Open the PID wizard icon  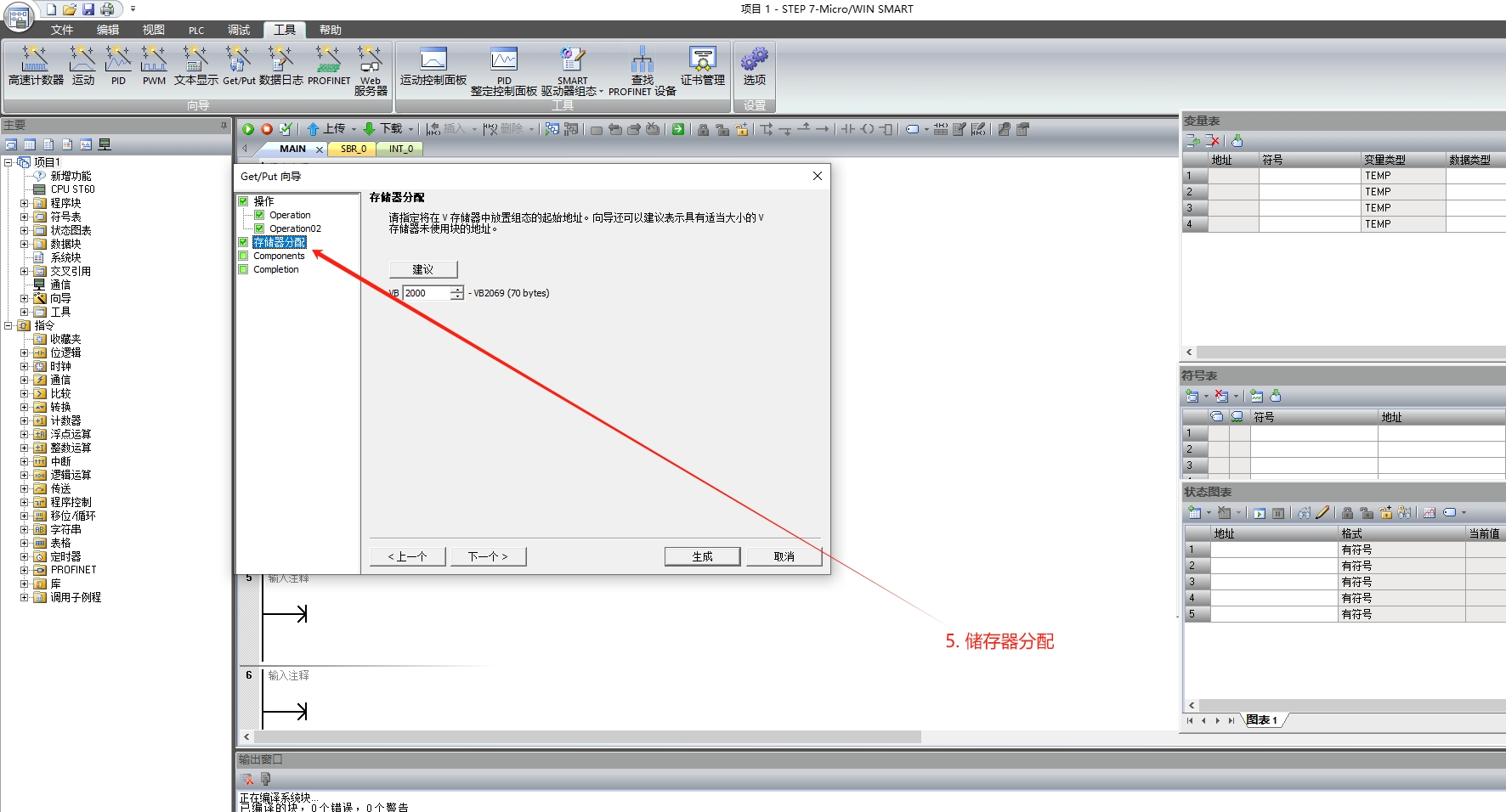coord(118,65)
